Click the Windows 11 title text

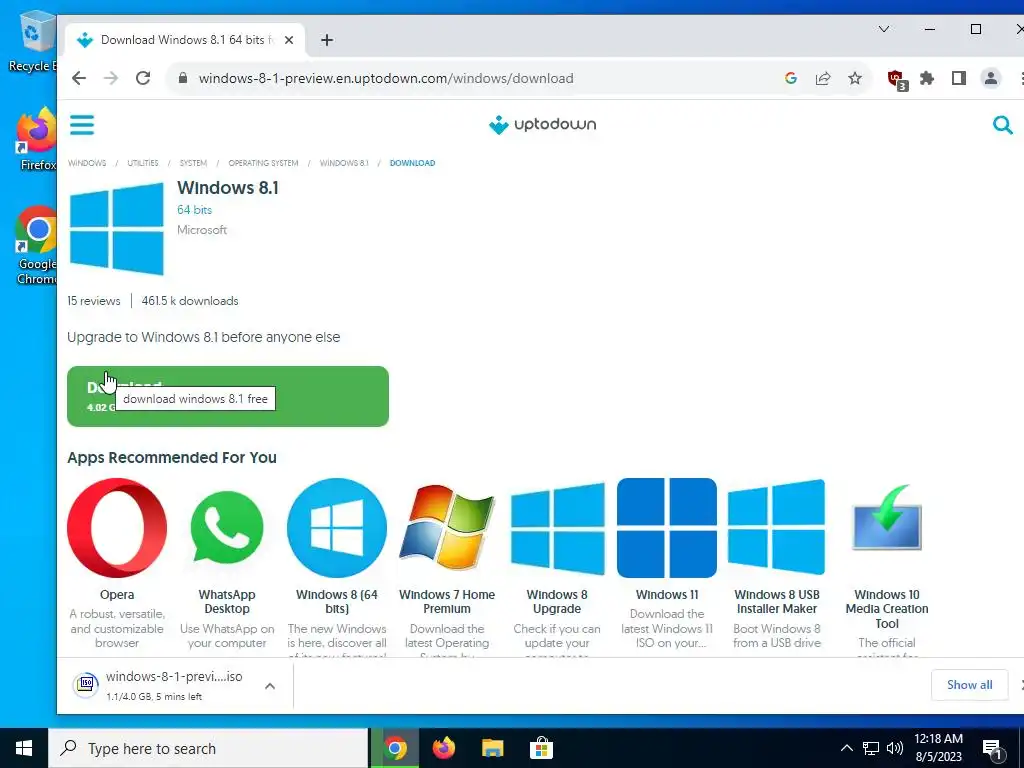tap(667, 595)
